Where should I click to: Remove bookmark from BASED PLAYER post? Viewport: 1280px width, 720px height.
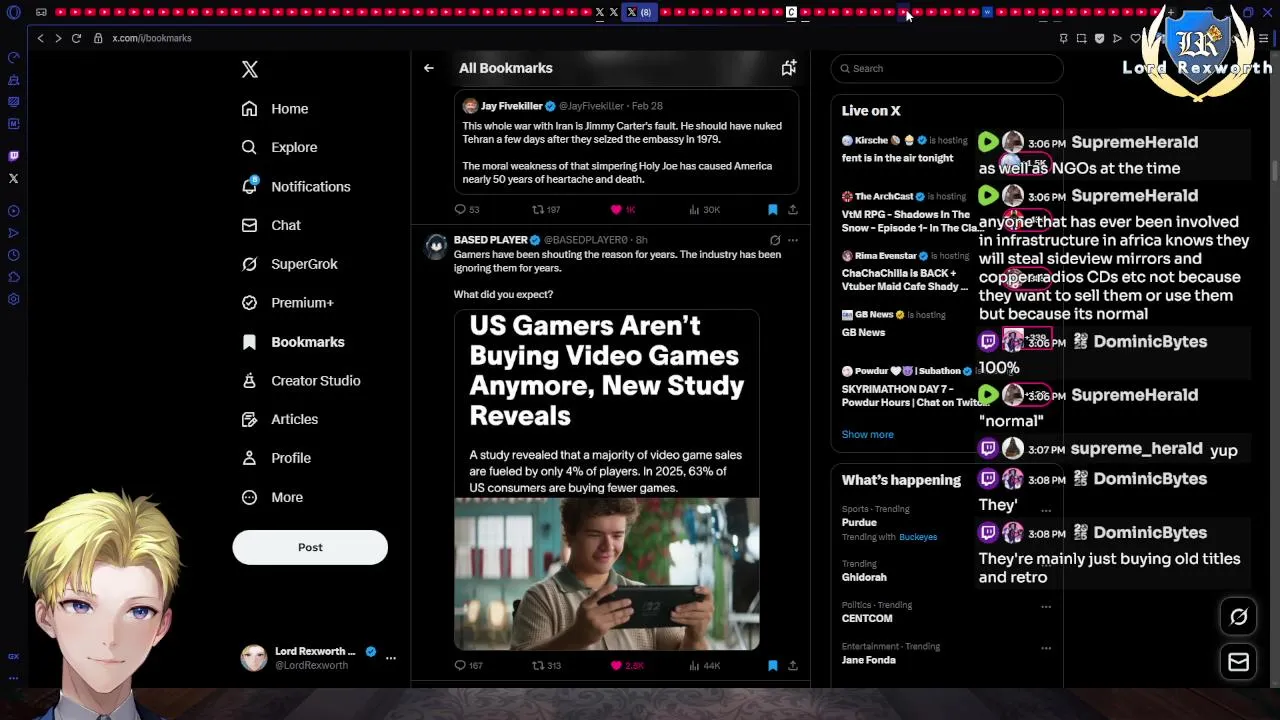click(x=772, y=665)
